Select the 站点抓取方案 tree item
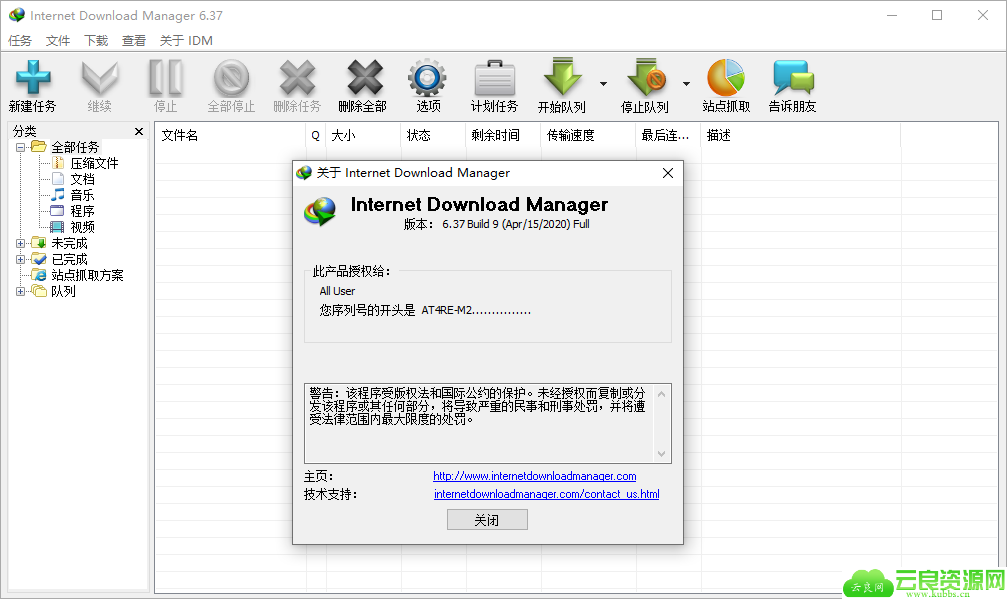 pyautogui.click(x=87, y=275)
